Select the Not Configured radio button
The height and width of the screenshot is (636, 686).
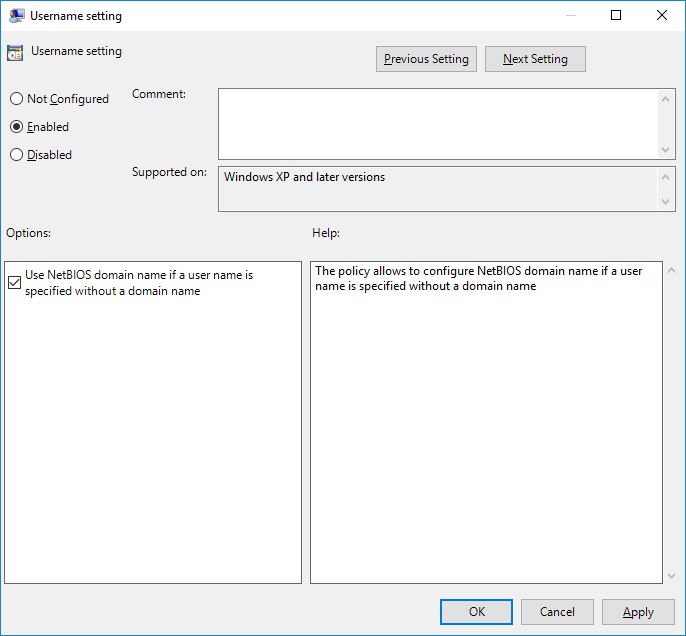coord(16,99)
